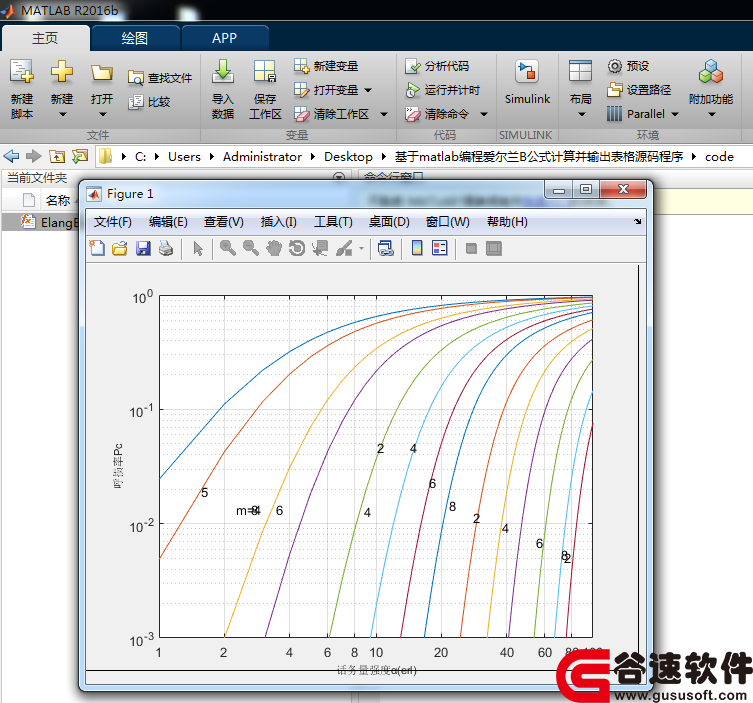Click Save Figure disk icon

point(143,248)
